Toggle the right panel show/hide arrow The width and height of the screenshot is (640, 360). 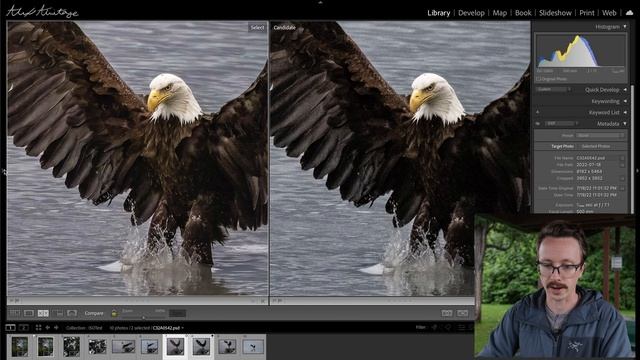coord(637,171)
